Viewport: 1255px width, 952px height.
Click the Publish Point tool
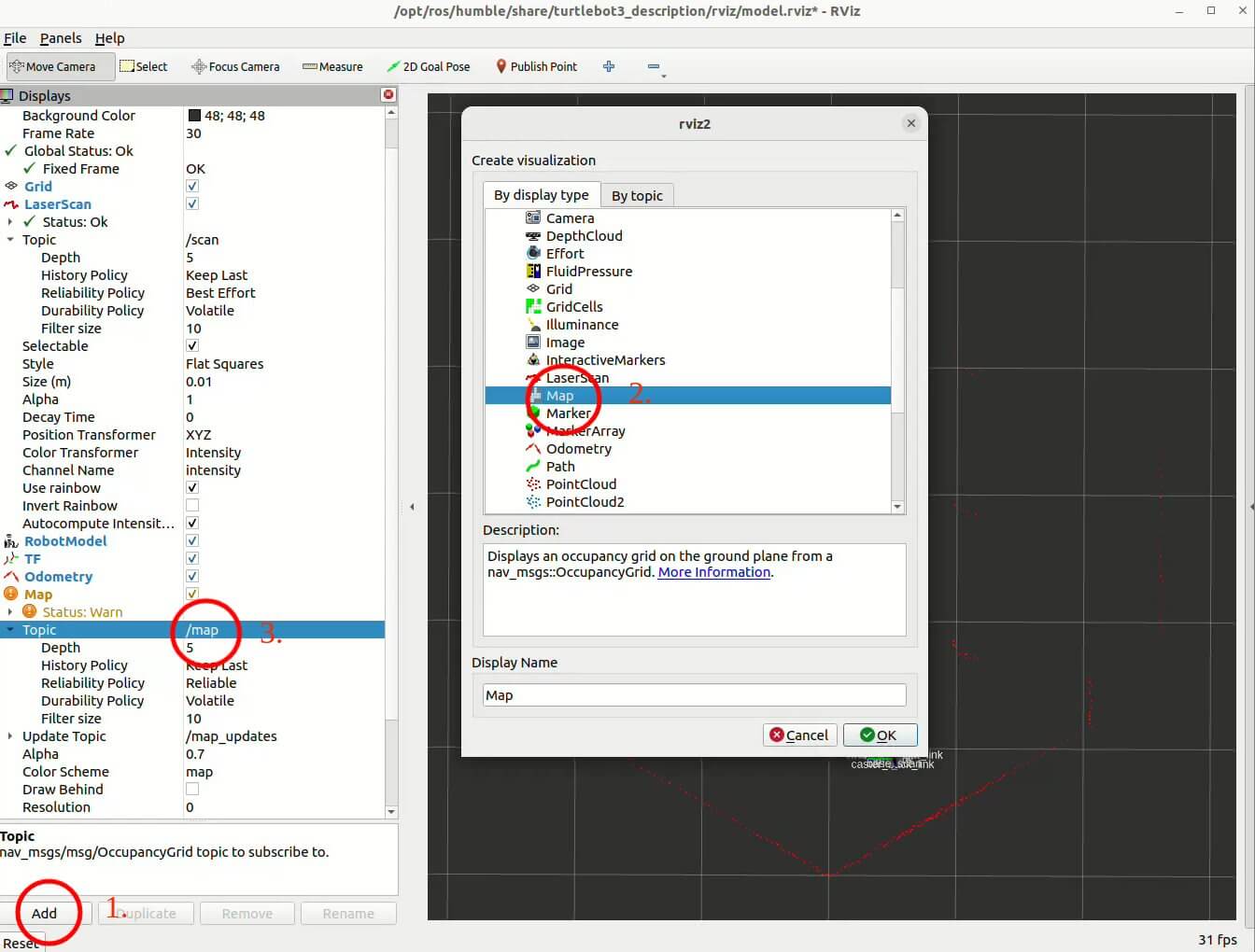pyautogui.click(x=536, y=66)
